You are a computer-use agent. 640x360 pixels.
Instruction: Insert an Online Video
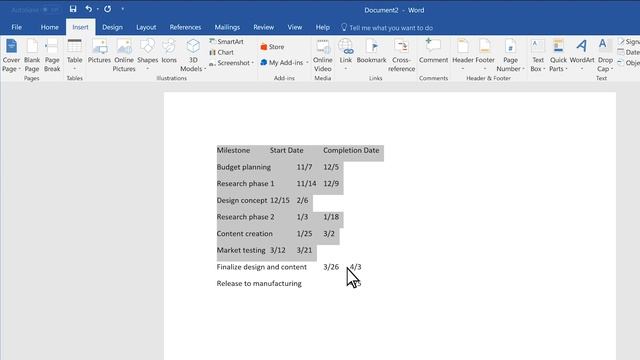click(x=322, y=56)
